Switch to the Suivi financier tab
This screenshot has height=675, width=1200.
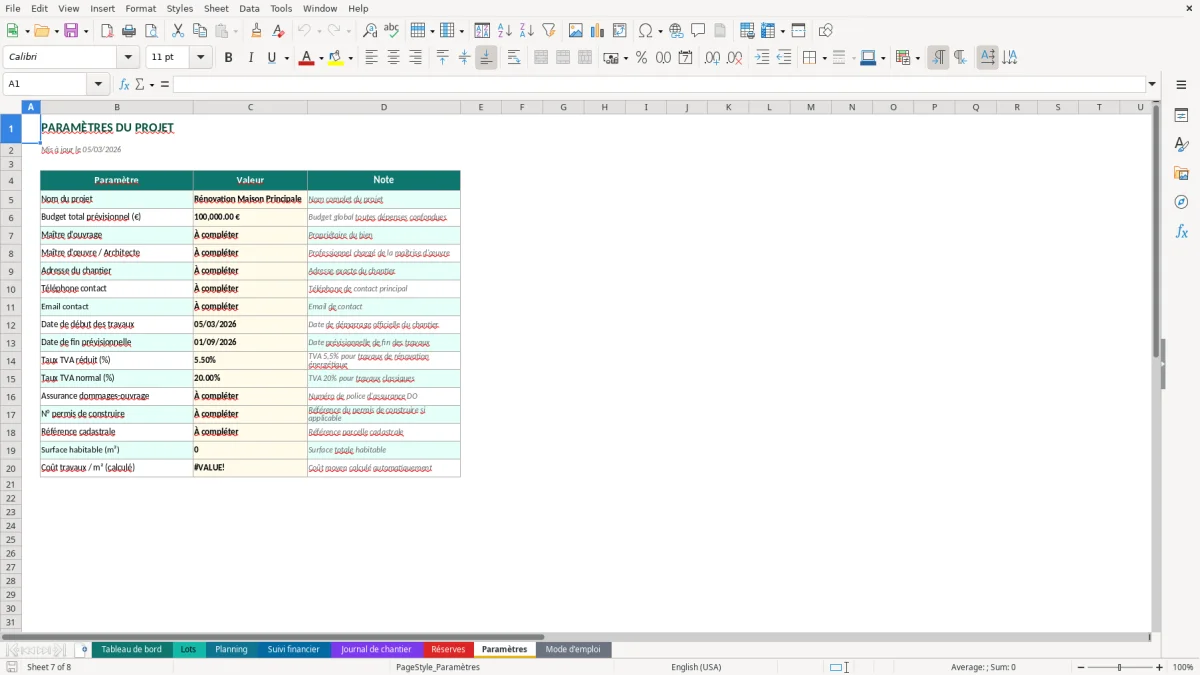(293, 649)
